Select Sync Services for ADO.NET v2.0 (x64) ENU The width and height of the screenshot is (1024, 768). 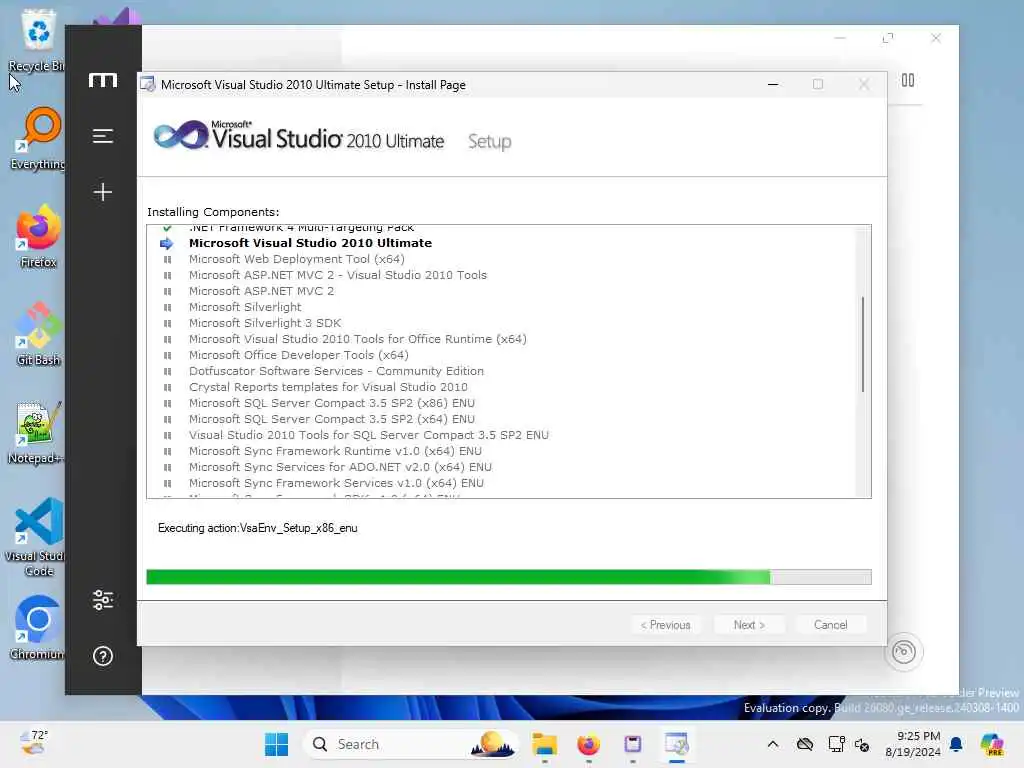click(340, 467)
